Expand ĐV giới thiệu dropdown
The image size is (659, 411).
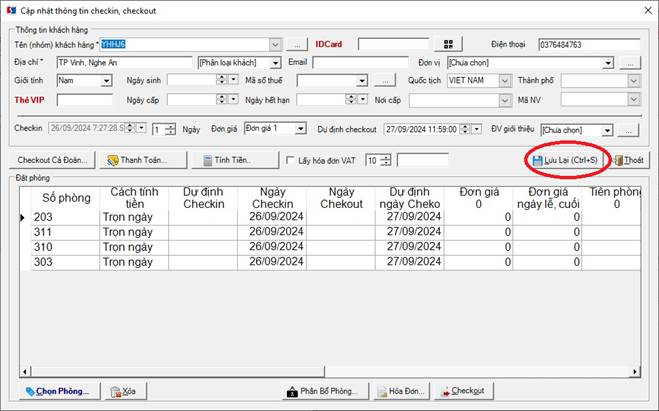coord(607,131)
